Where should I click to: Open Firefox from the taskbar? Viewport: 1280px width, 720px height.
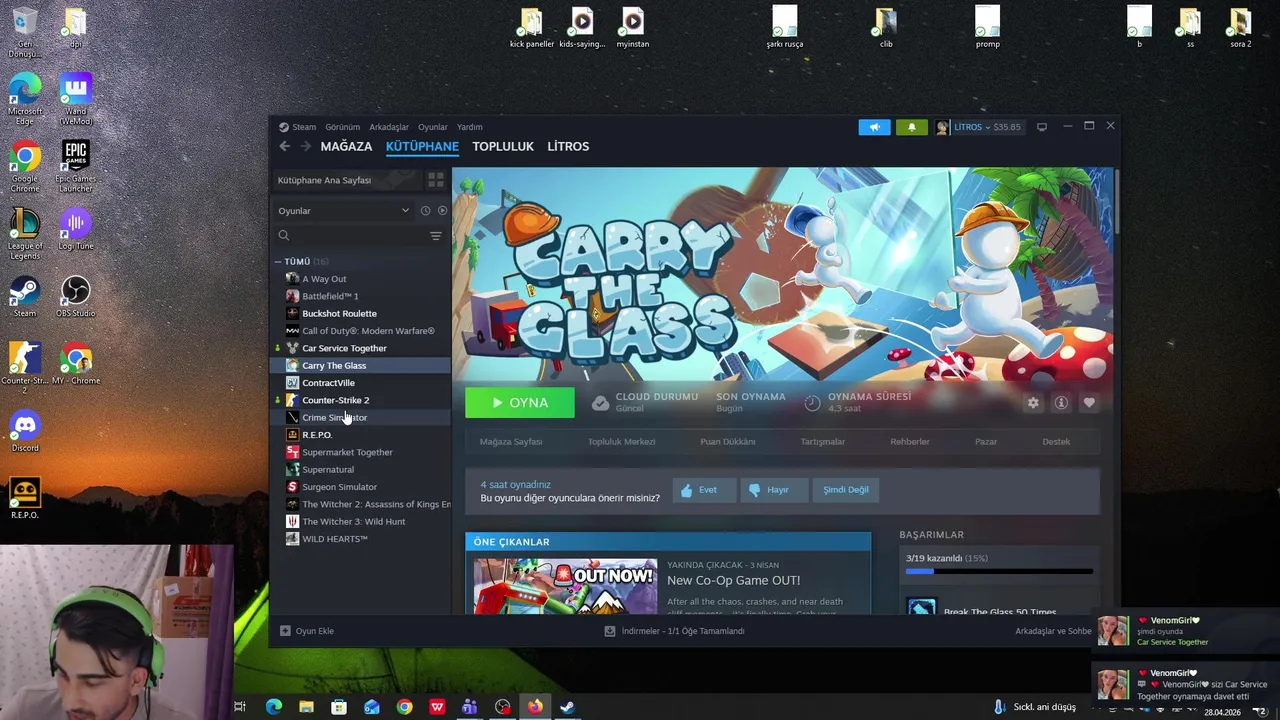coord(535,707)
